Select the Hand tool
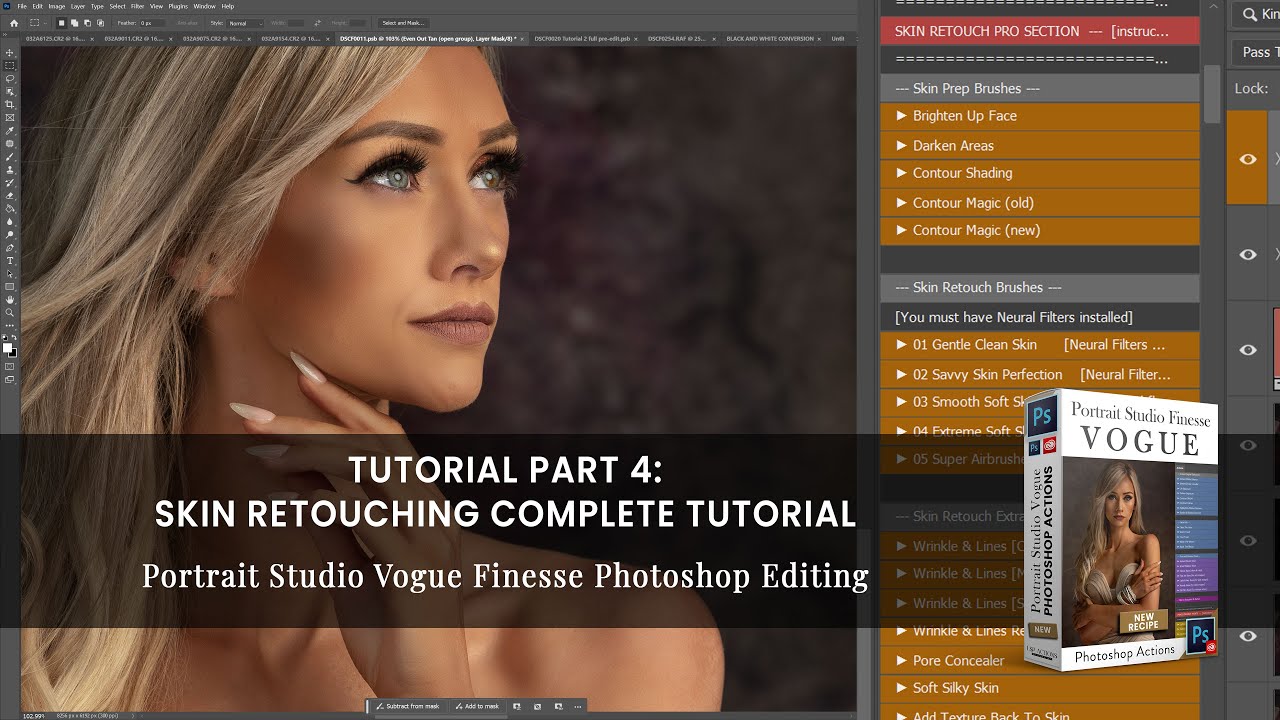 (10, 299)
